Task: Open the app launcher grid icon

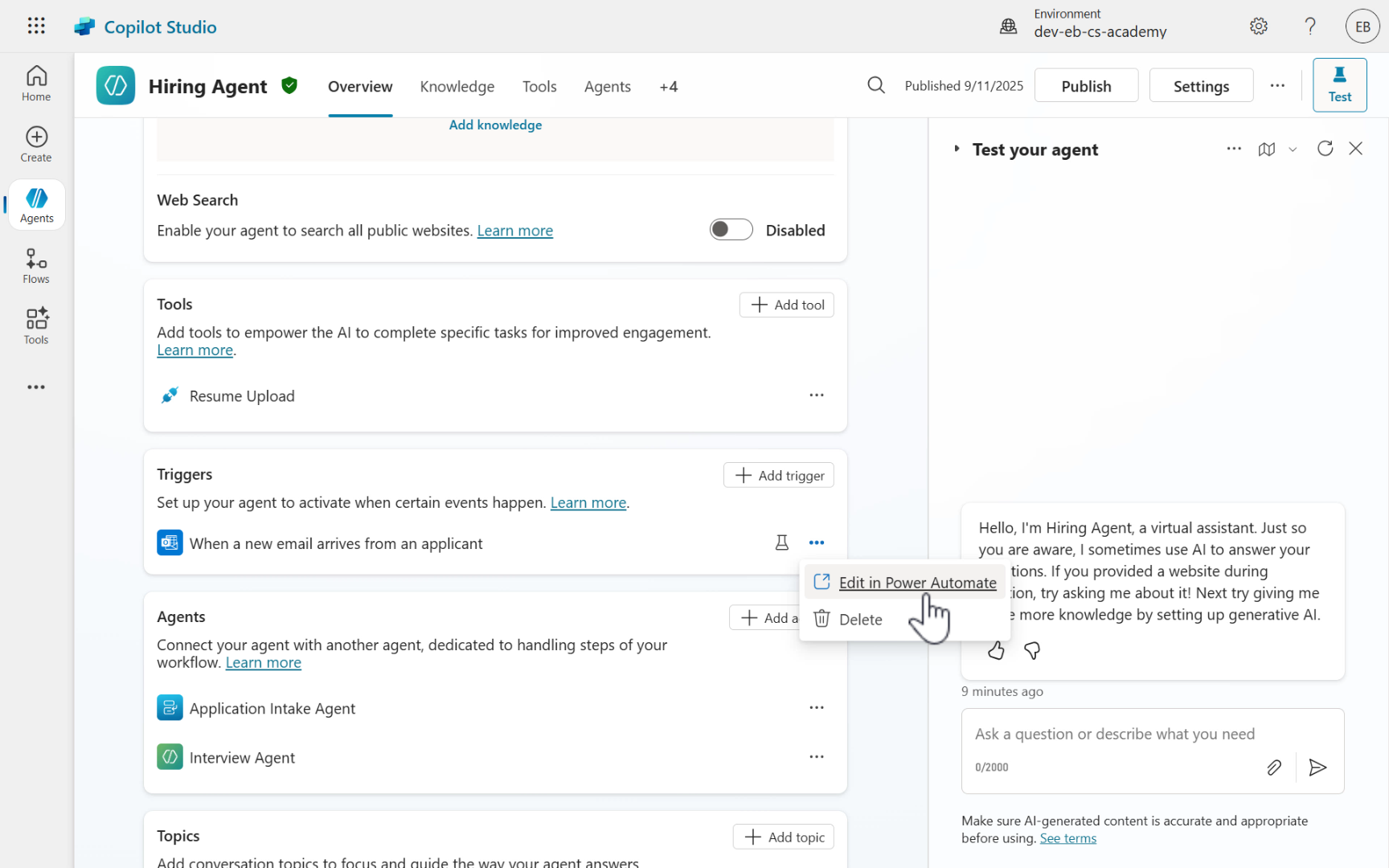Action: pyautogui.click(x=36, y=26)
